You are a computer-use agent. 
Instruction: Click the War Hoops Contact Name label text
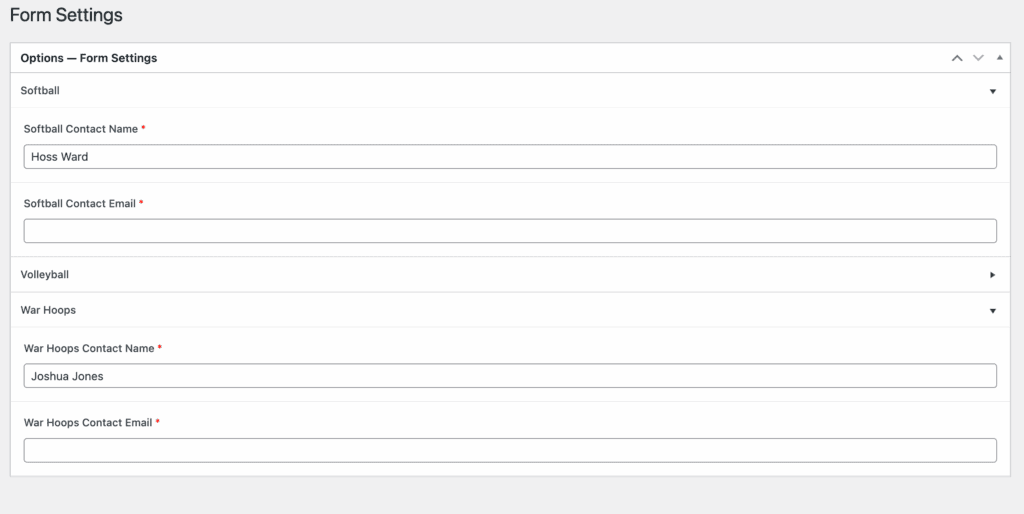tap(89, 349)
